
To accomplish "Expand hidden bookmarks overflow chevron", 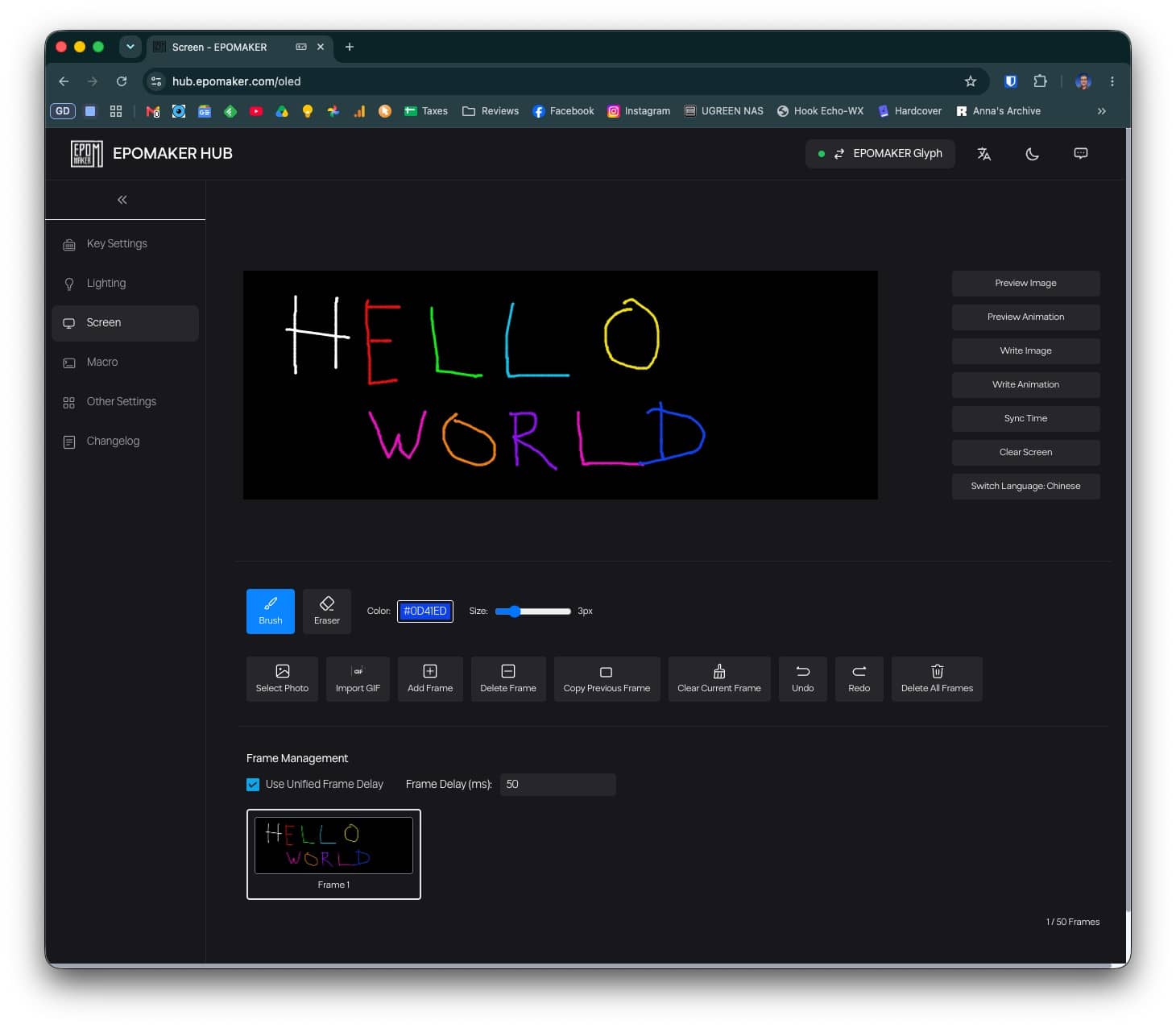I will (1101, 111).
